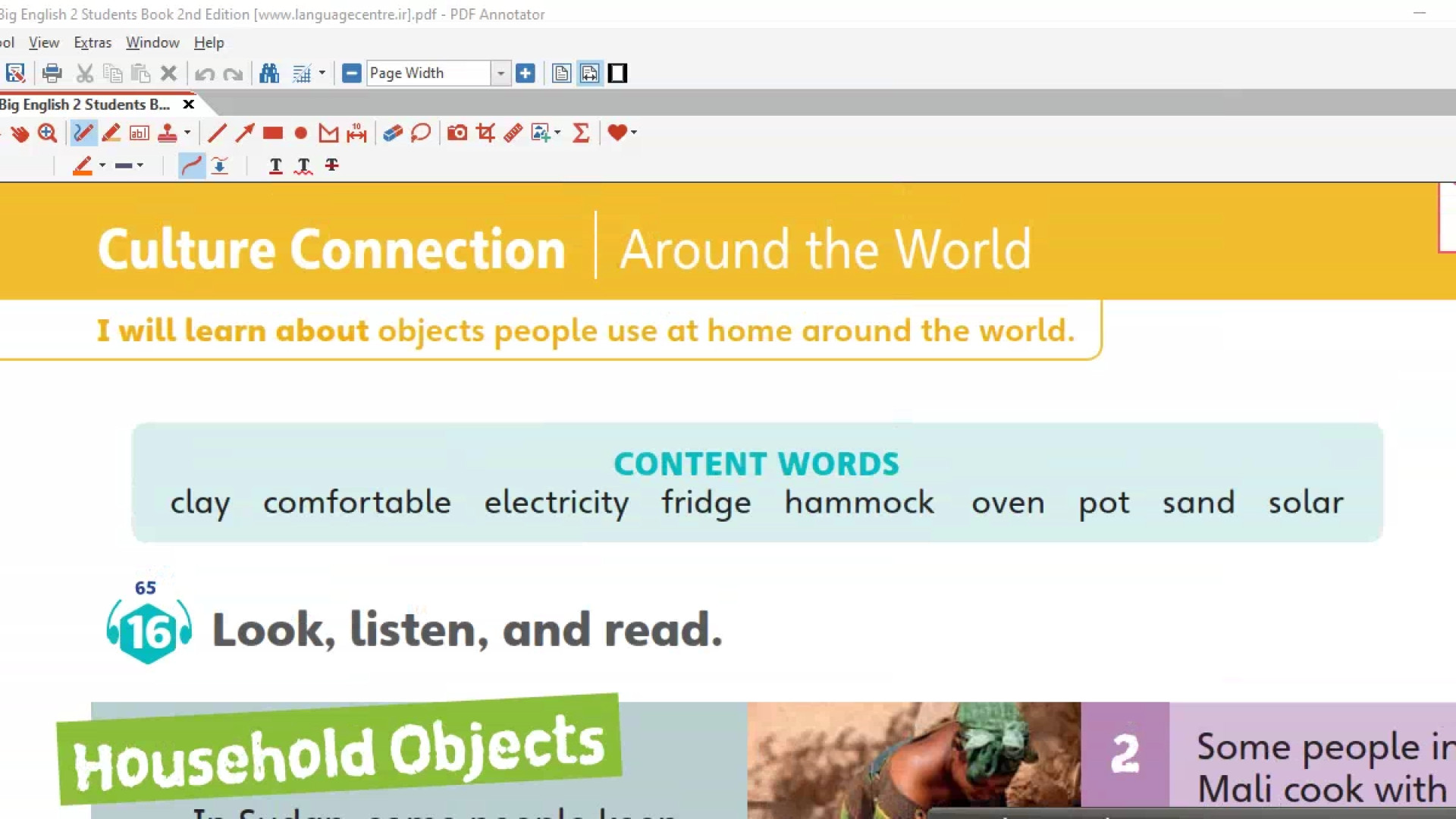Expand the Favorites heart dropdown arrow
This screenshot has width=1456, height=819.
coord(634,133)
